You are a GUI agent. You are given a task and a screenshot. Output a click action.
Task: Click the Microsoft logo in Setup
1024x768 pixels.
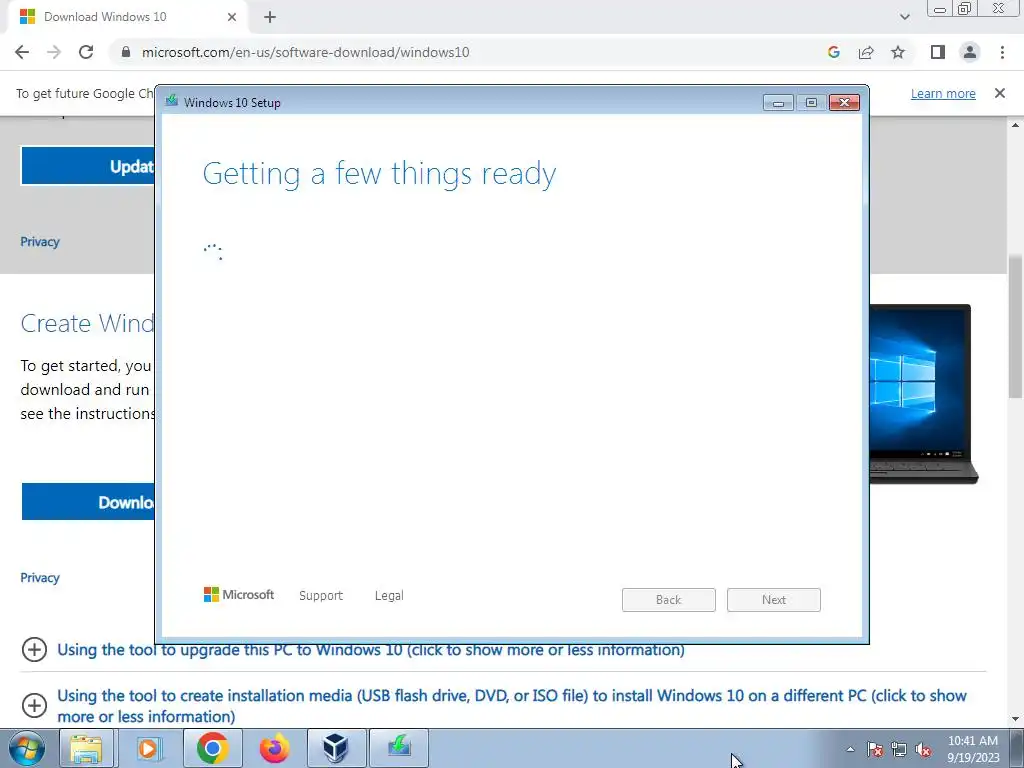[239, 595]
